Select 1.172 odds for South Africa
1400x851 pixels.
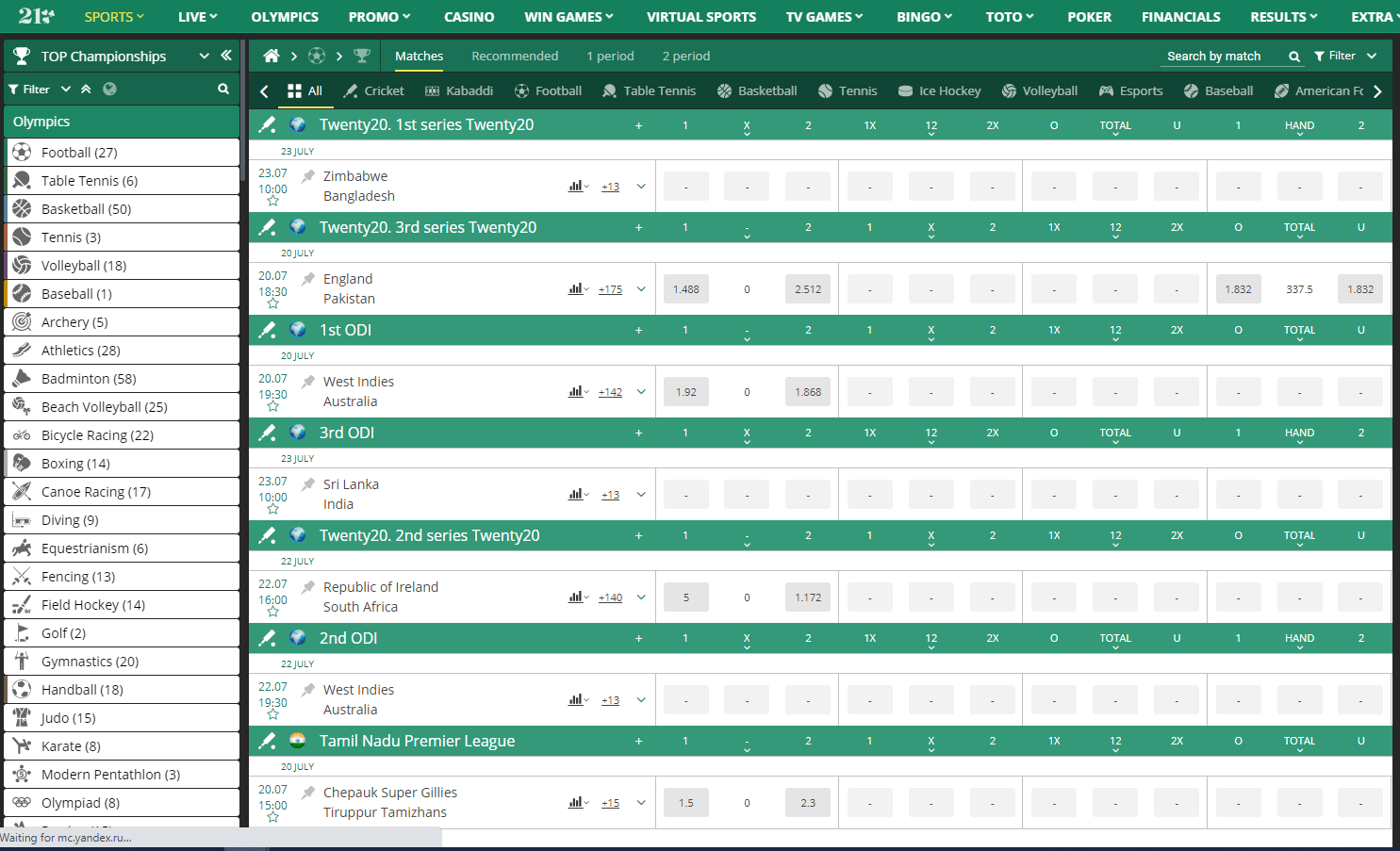pos(808,597)
